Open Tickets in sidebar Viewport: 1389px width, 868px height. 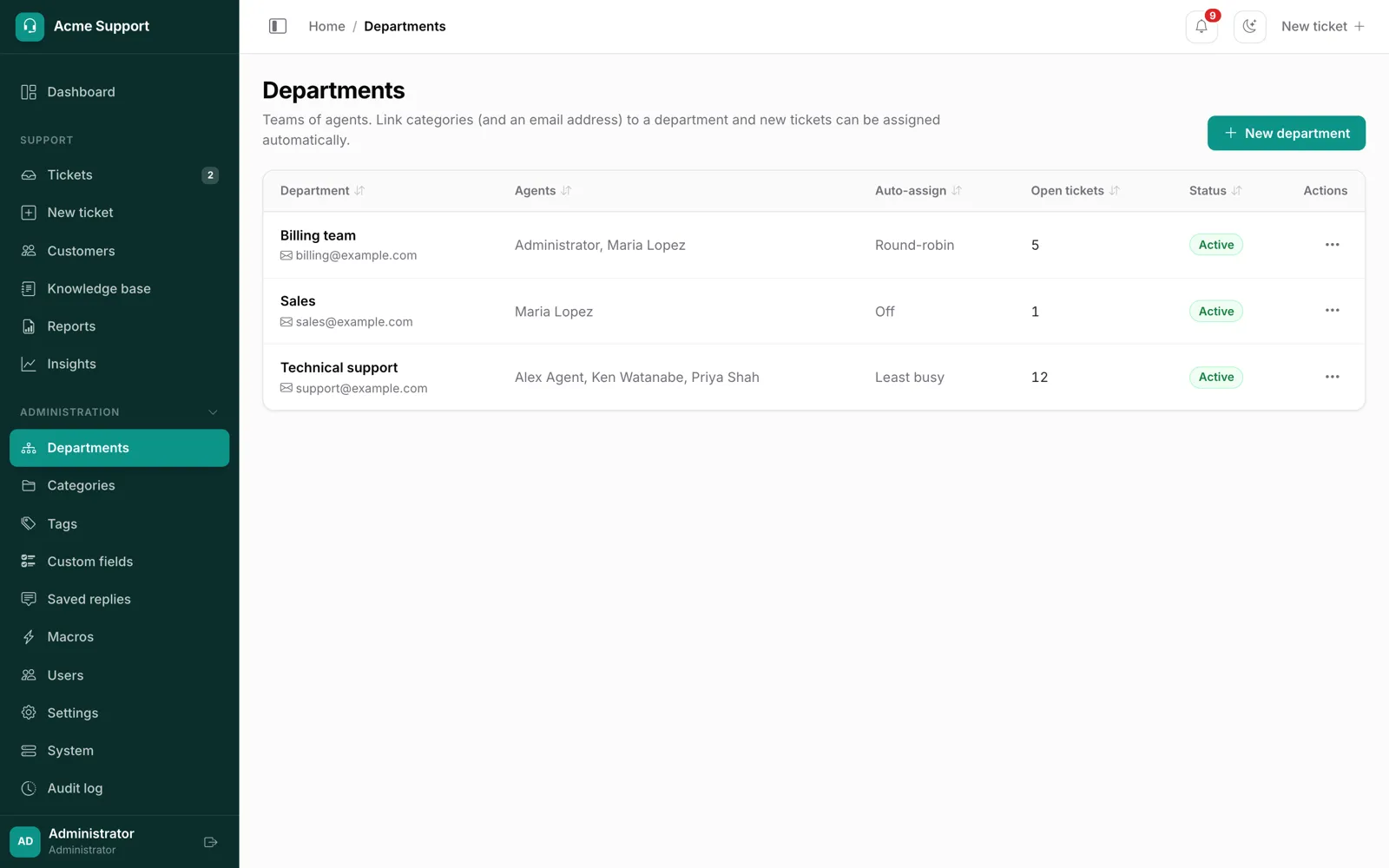(120, 175)
